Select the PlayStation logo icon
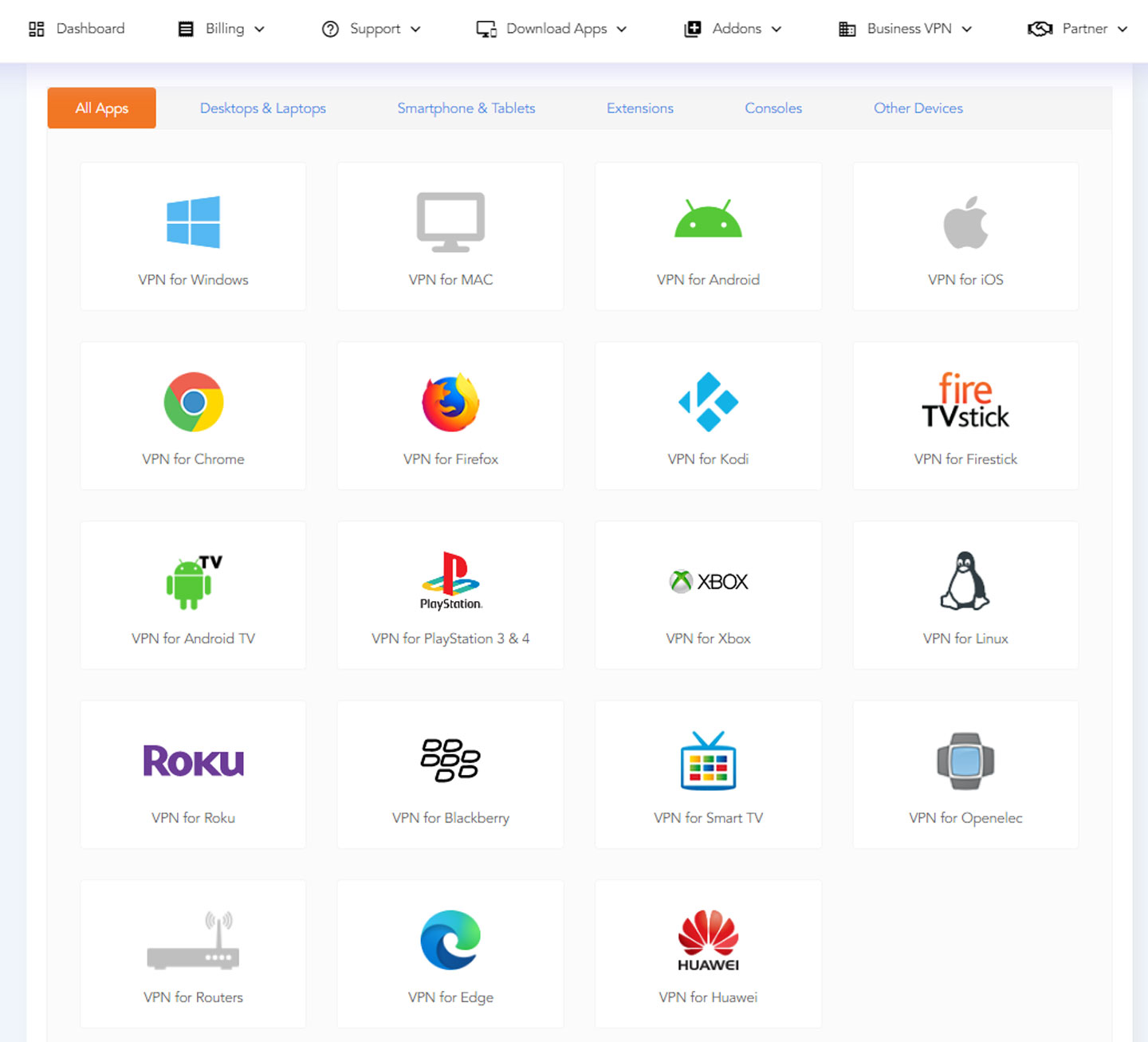This screenshot has height=1042, width=1148. 450,580
